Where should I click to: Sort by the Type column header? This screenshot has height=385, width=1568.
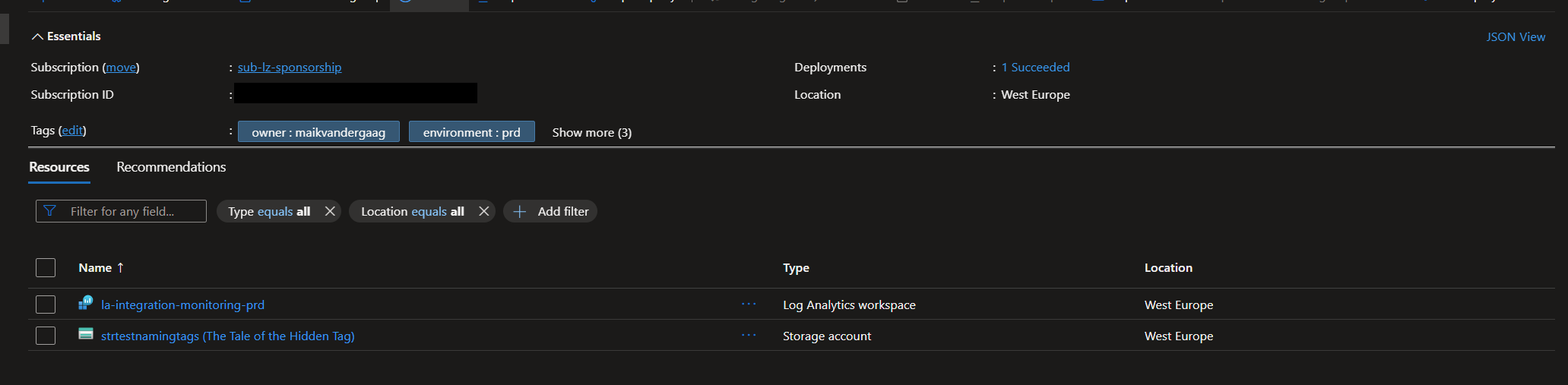pyautogui.click(x=796, y=267)
